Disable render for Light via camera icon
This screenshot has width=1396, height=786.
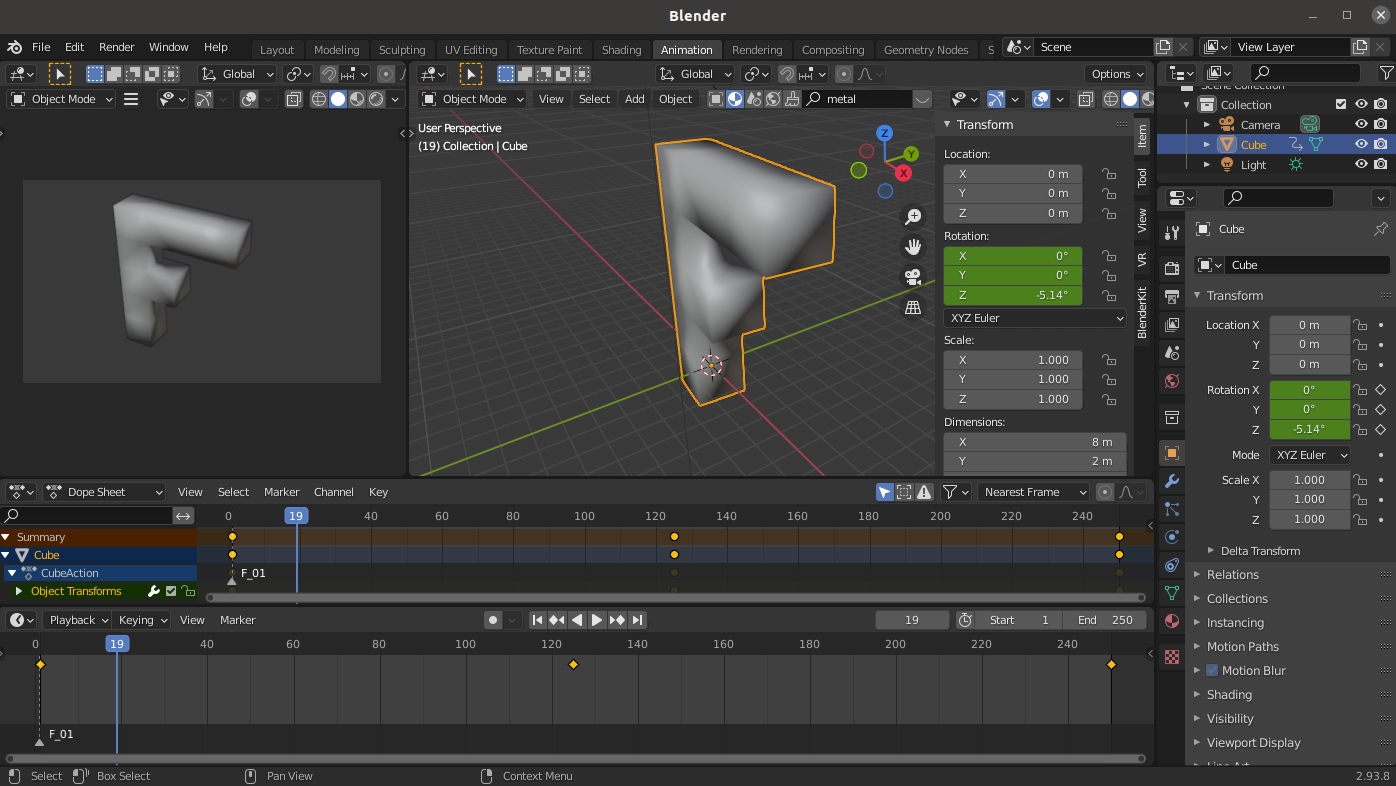(1381, 164)
